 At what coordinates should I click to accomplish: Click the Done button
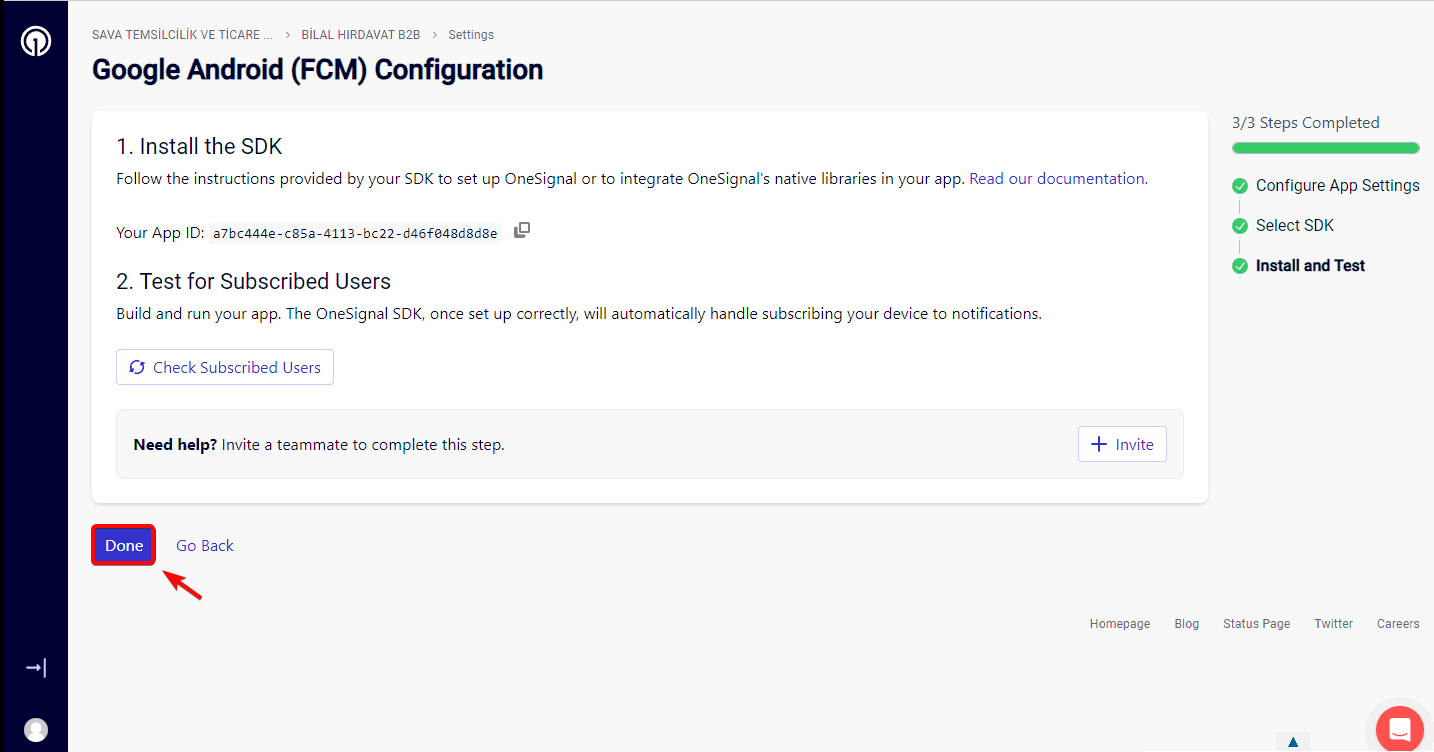pos(124,545)
